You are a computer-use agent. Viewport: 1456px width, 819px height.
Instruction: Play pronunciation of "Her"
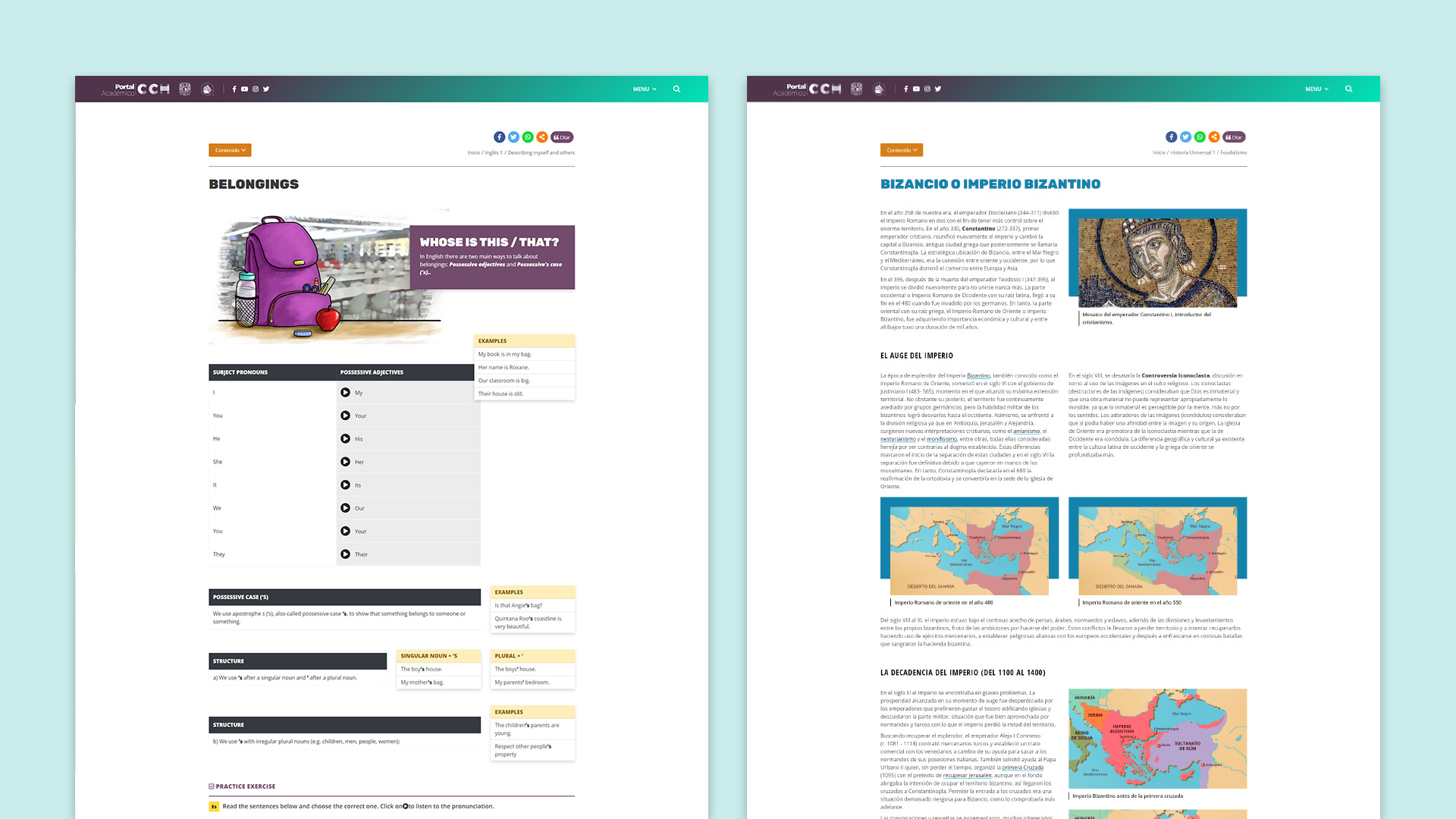[x=345, y=462]
